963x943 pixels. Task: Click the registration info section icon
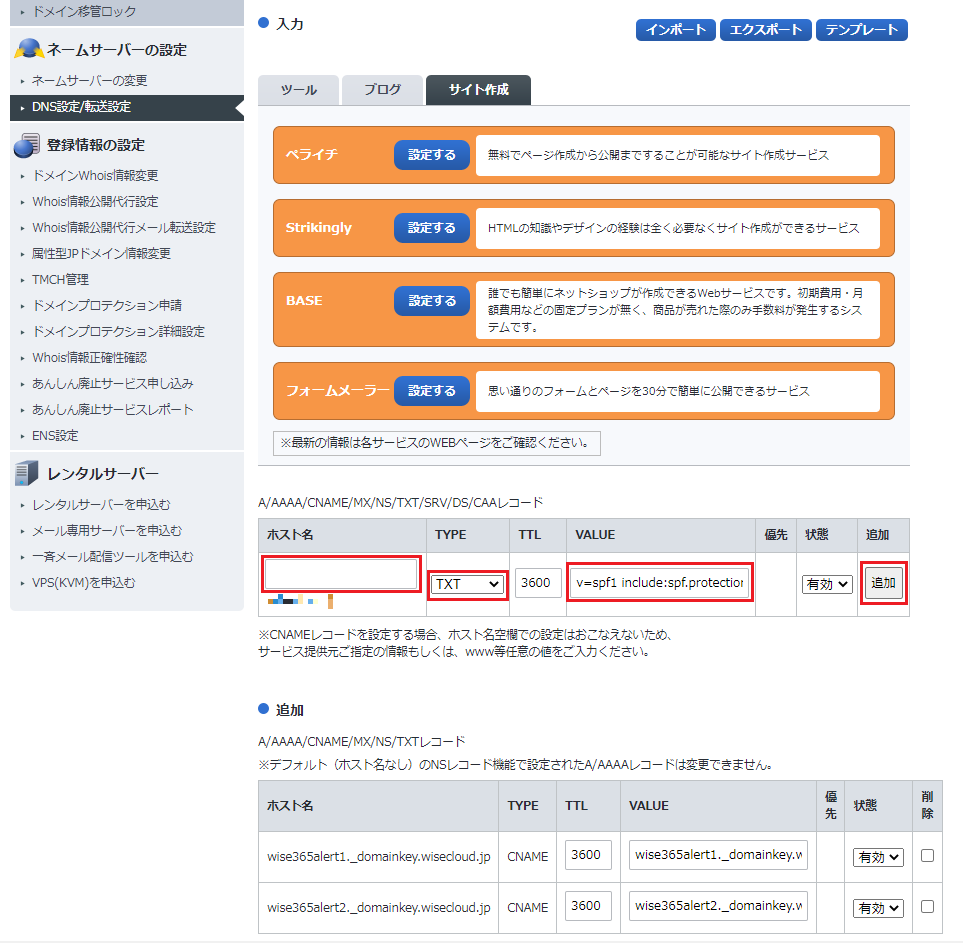tap(27, 146)
